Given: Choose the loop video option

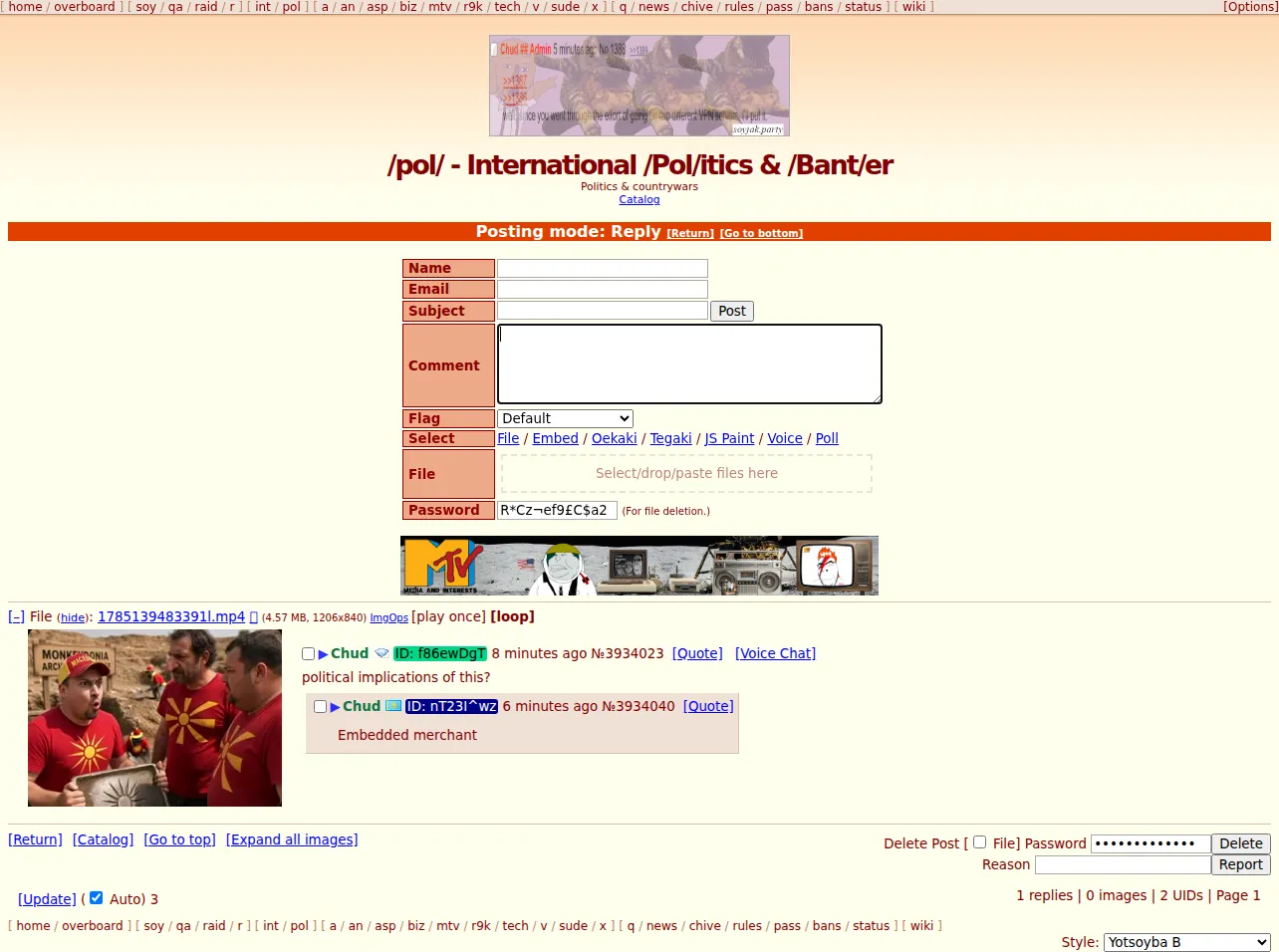Looking at the screenshot, I should [513, 617].
